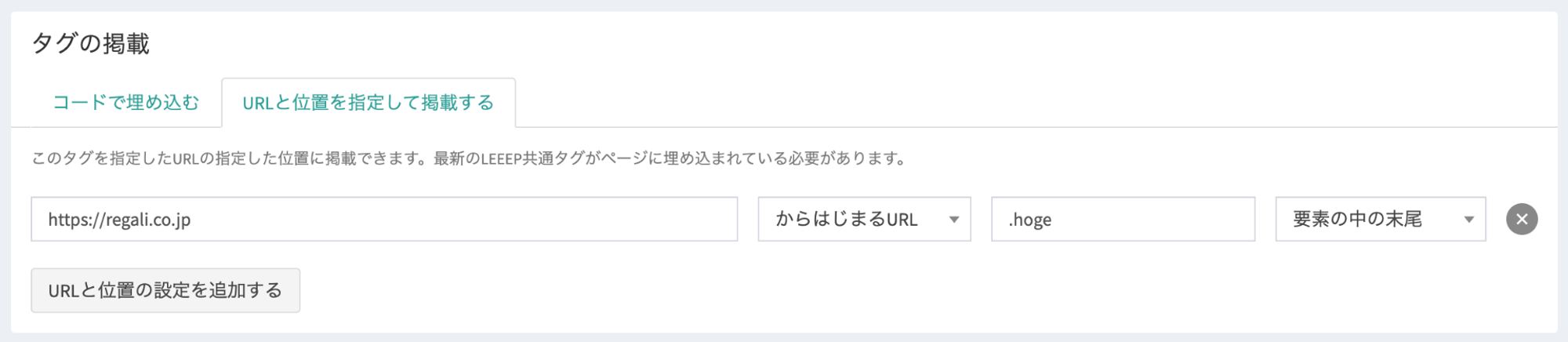The width and height of the screenshot is (1568, 342).
Task: Switch to コードで埋め込む tab
Action: (x=125, y=103)
